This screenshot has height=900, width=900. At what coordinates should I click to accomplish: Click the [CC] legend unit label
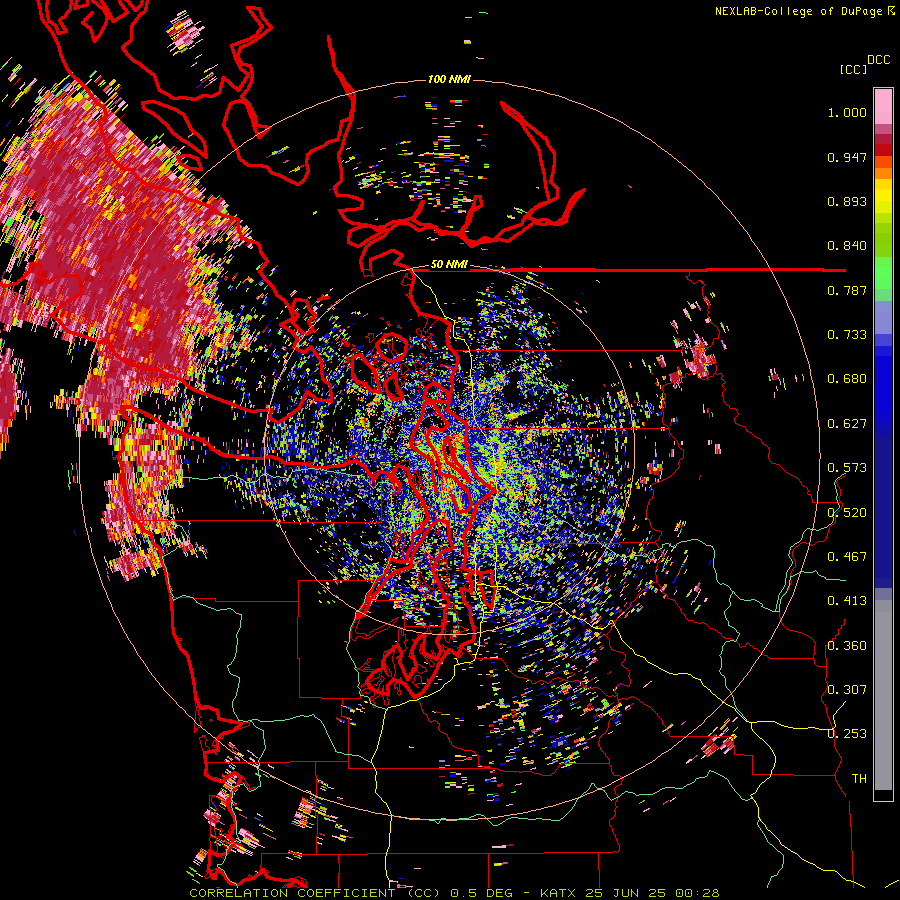[853, 69]
